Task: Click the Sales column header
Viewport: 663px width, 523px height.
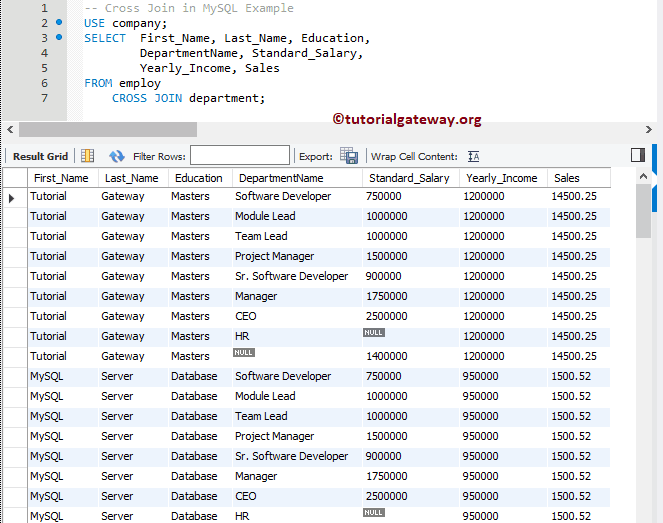Action: pyautogui.click(x=567, y=178)
